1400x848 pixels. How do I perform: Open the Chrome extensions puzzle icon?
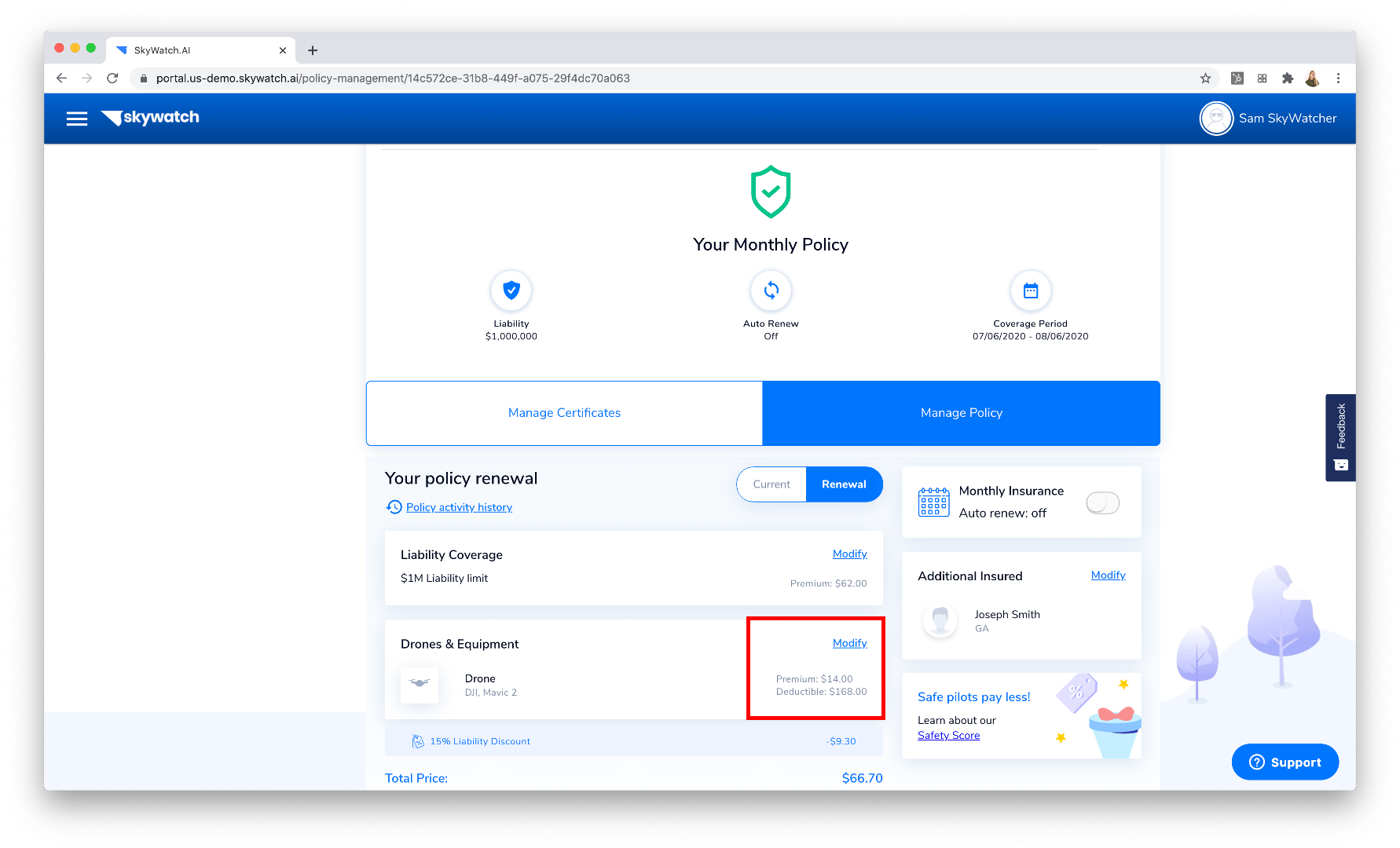pos(1287,78)
